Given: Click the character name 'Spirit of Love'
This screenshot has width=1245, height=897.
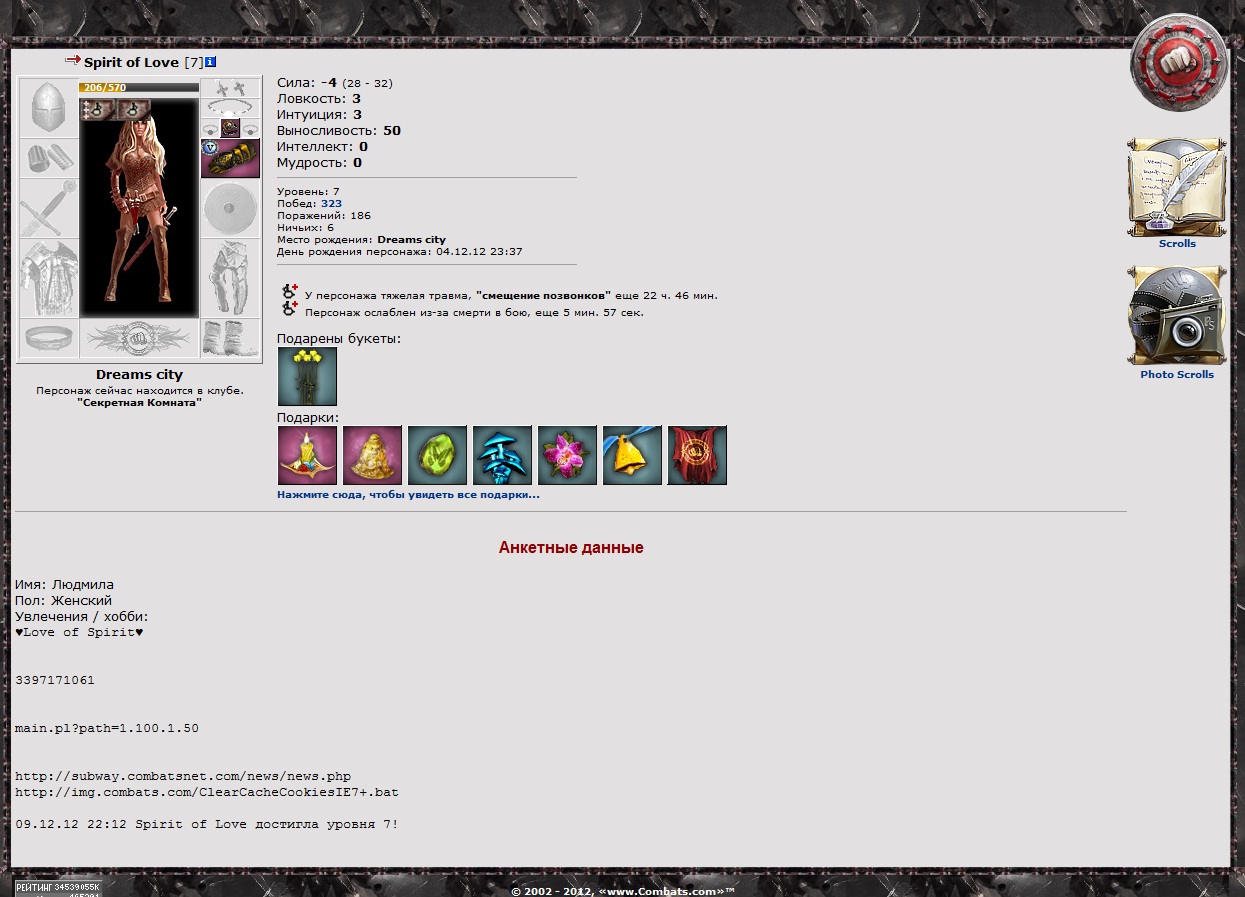Looking at the screenshot, I should 131,62.
